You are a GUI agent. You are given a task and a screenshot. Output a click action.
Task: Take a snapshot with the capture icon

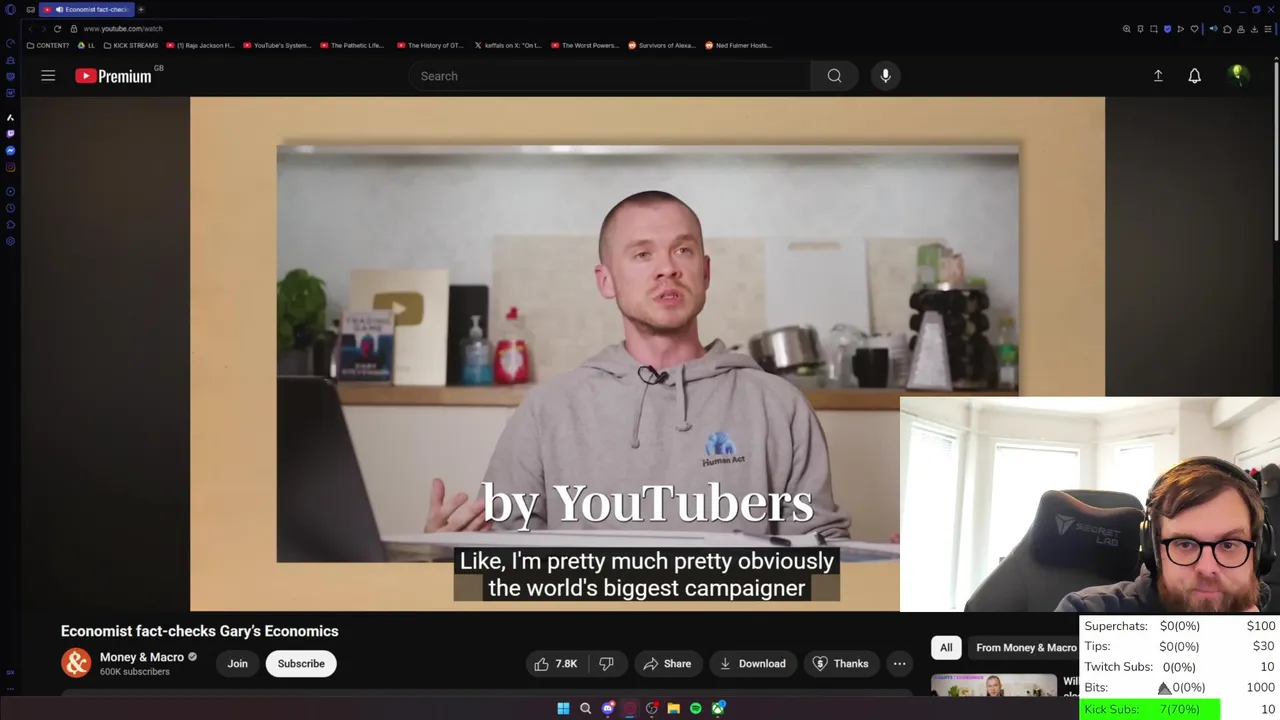tap(1154, 29)
